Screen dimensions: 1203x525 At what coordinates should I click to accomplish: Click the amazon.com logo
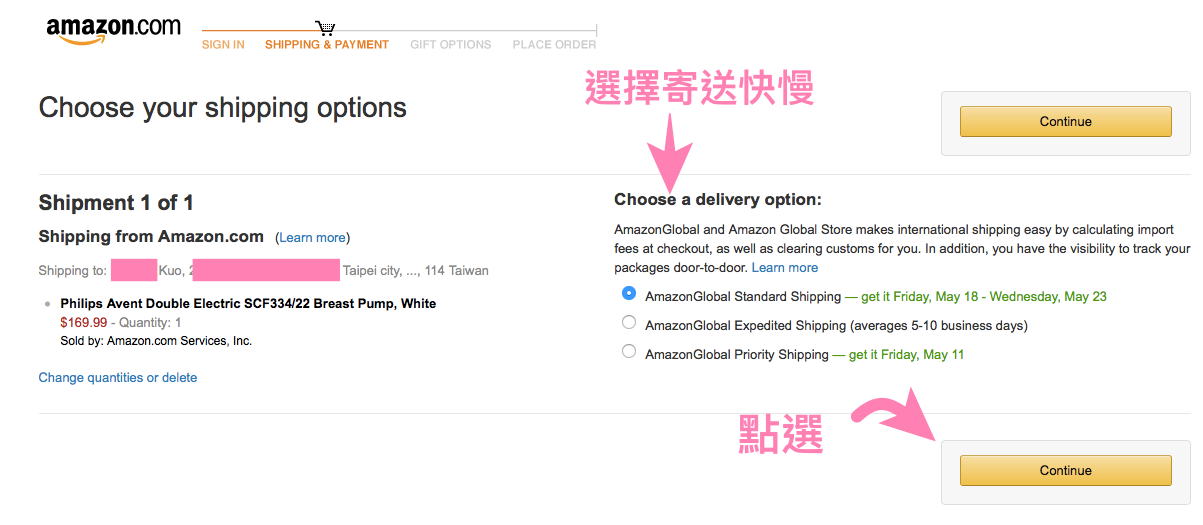(x=113, y=30)
